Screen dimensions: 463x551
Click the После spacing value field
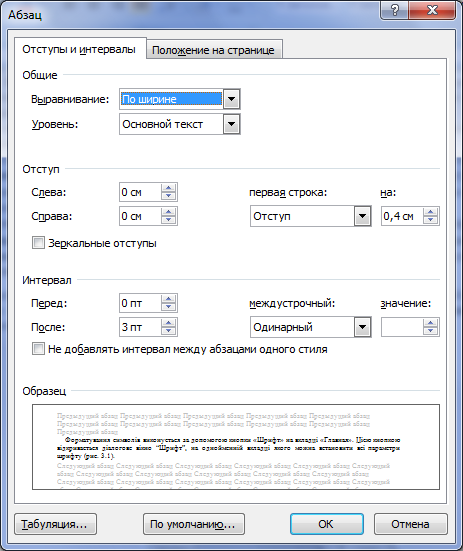pyautogui.click(x=140, y=327)
